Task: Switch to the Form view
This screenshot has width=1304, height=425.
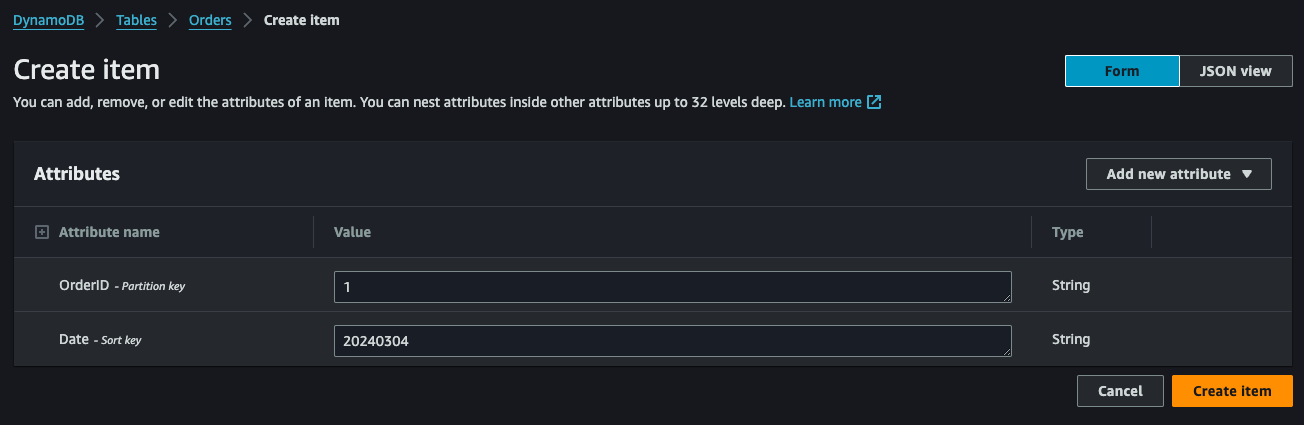Action: pyautogui.click(x=1122, y=71)
